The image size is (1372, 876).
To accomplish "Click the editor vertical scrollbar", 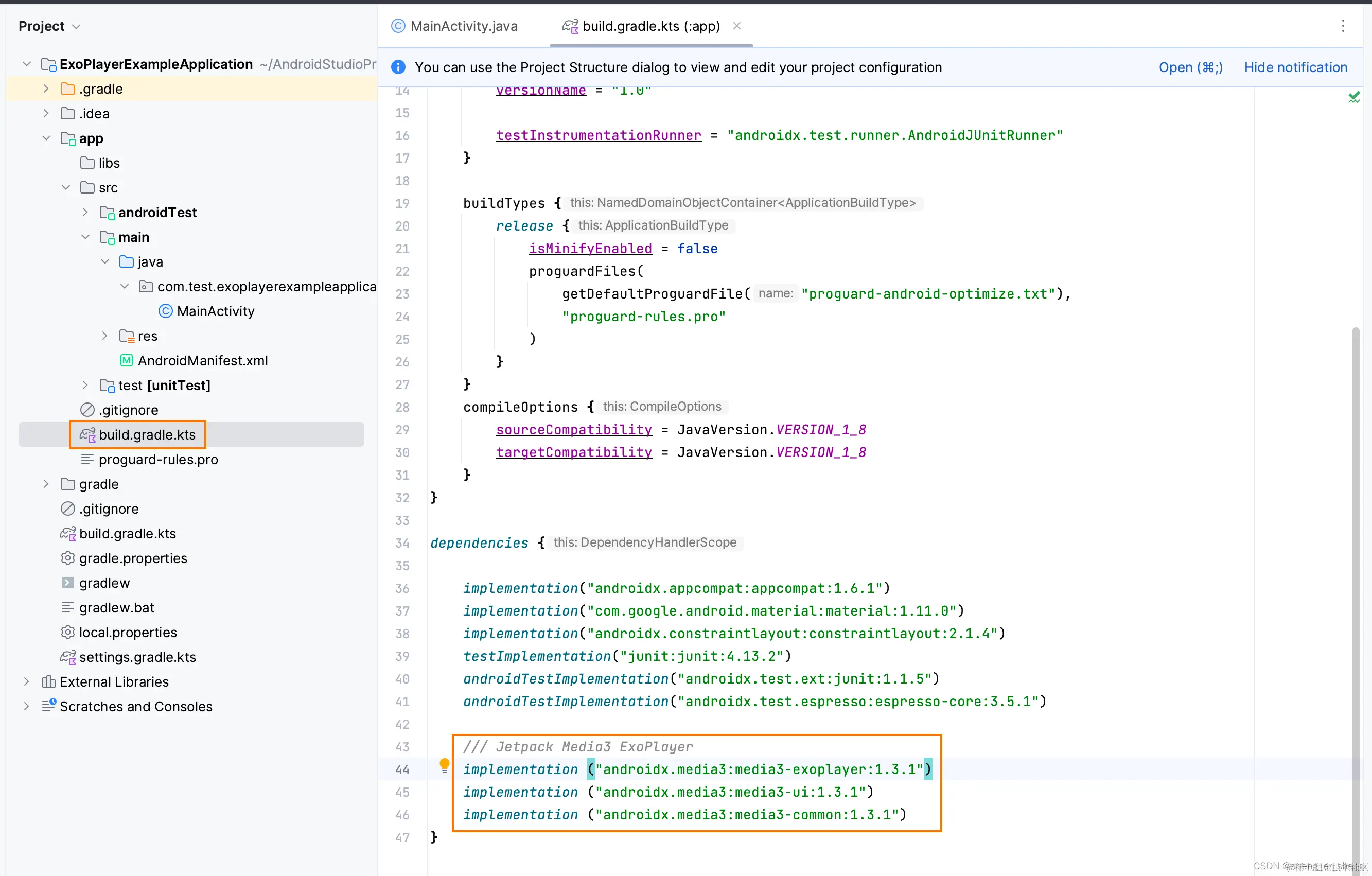I will click(1356, 570).
